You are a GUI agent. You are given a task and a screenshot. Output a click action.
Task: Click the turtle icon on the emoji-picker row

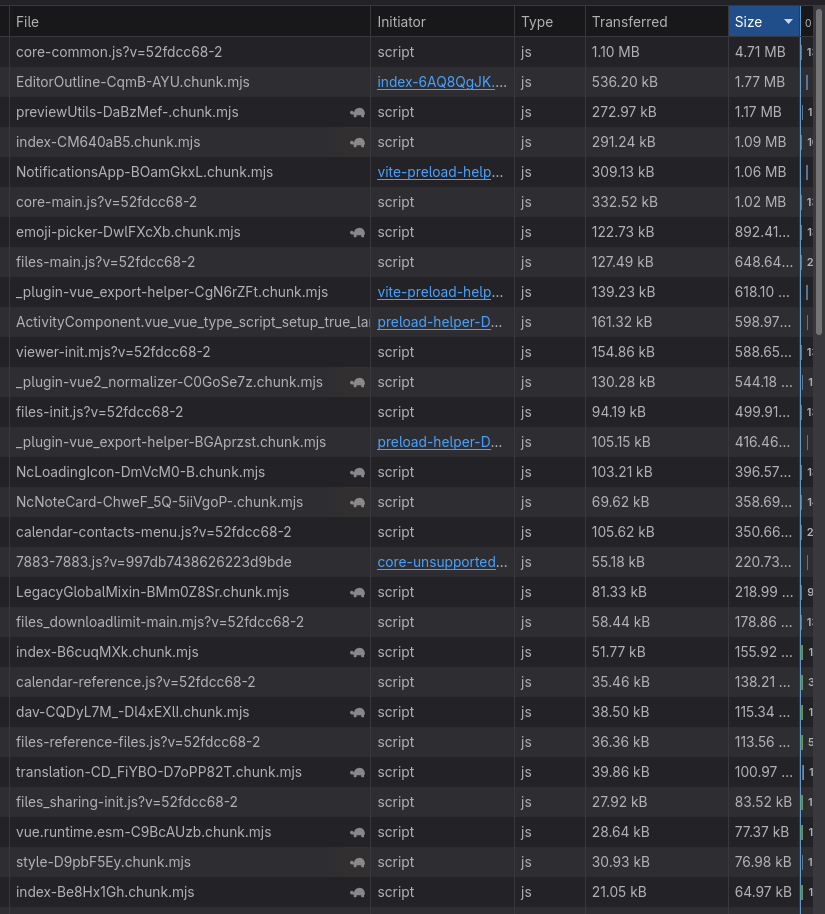pos(357,233)
